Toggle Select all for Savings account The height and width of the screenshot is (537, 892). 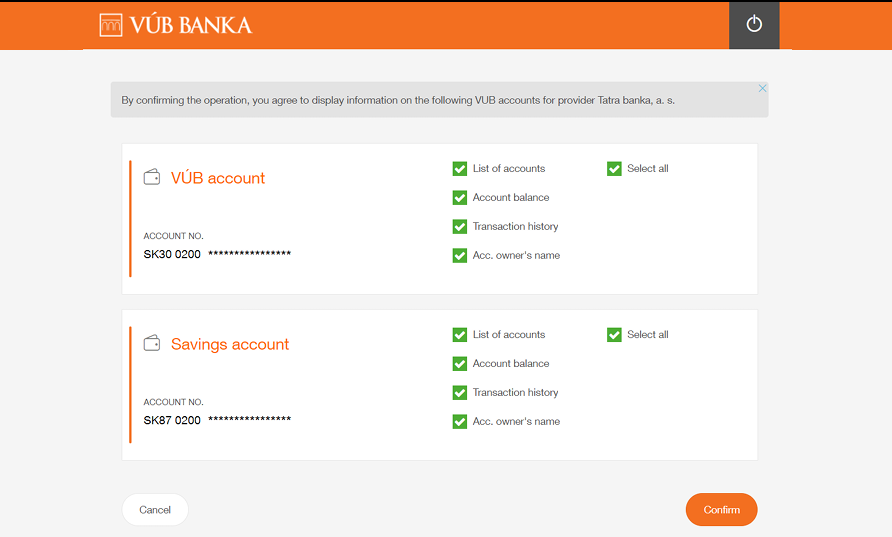(x=614, y=335)
